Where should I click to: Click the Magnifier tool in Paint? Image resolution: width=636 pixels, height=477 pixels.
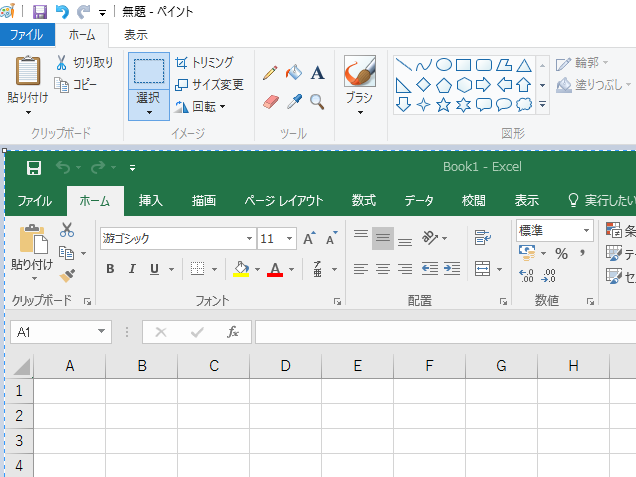point(317,101)
